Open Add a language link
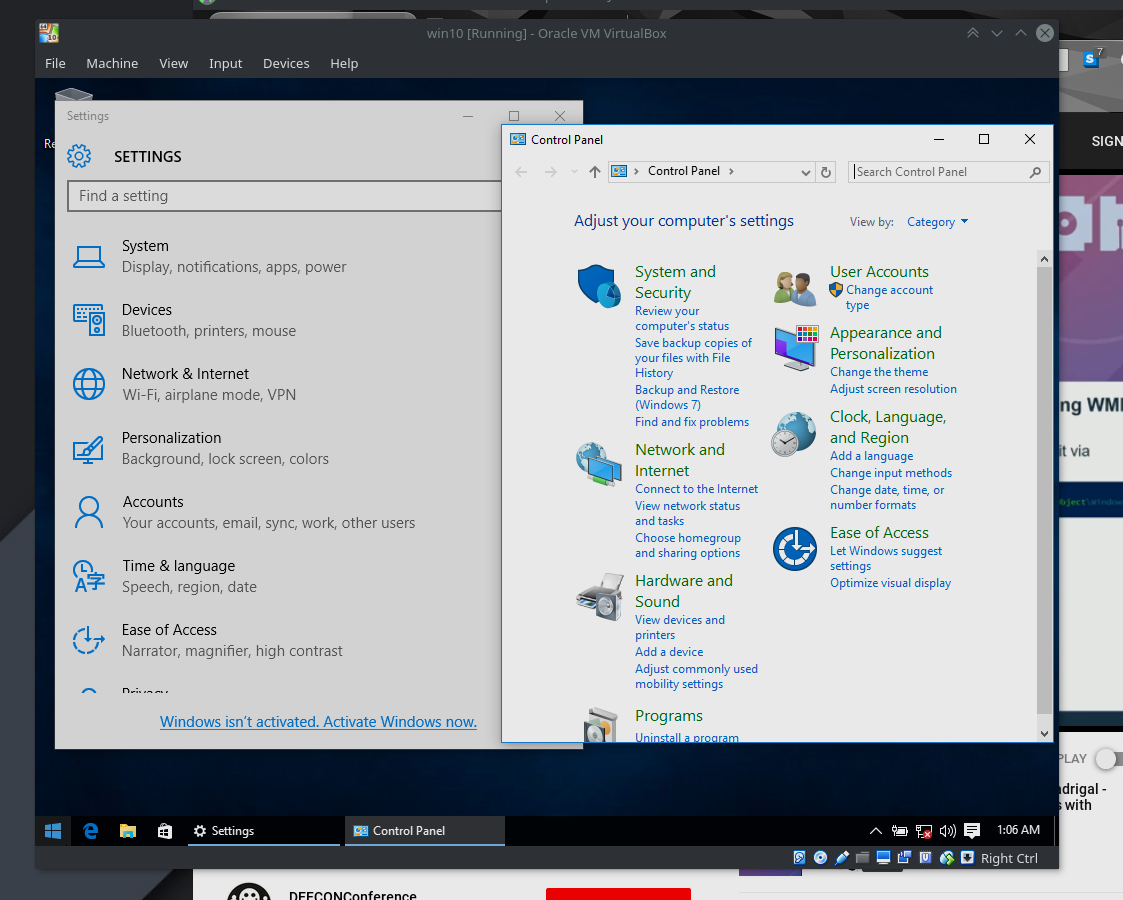This screenshot has height=900, width=1123. click(x=872, y=456)
